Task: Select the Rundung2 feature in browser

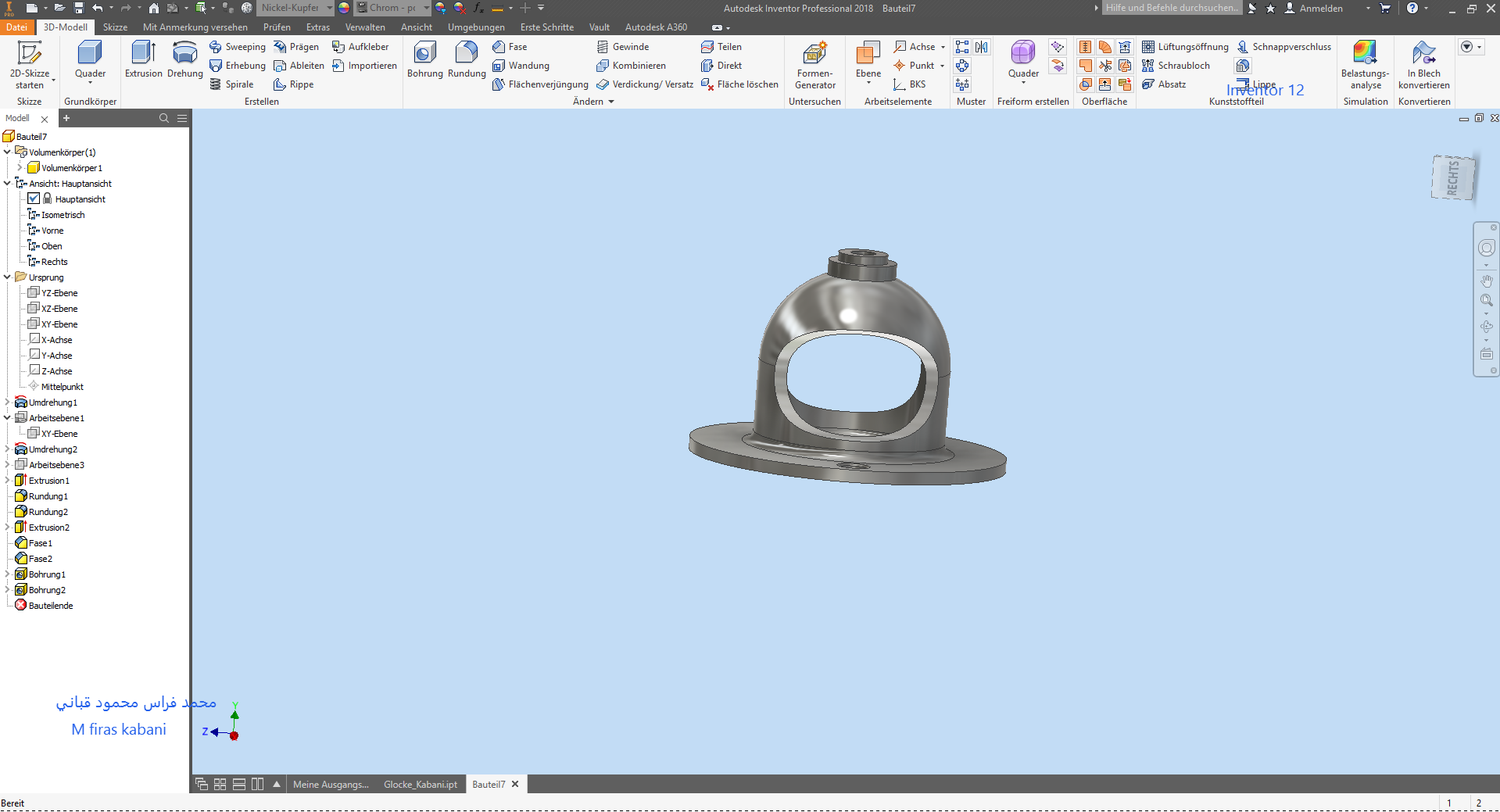Action: point(41,511)
